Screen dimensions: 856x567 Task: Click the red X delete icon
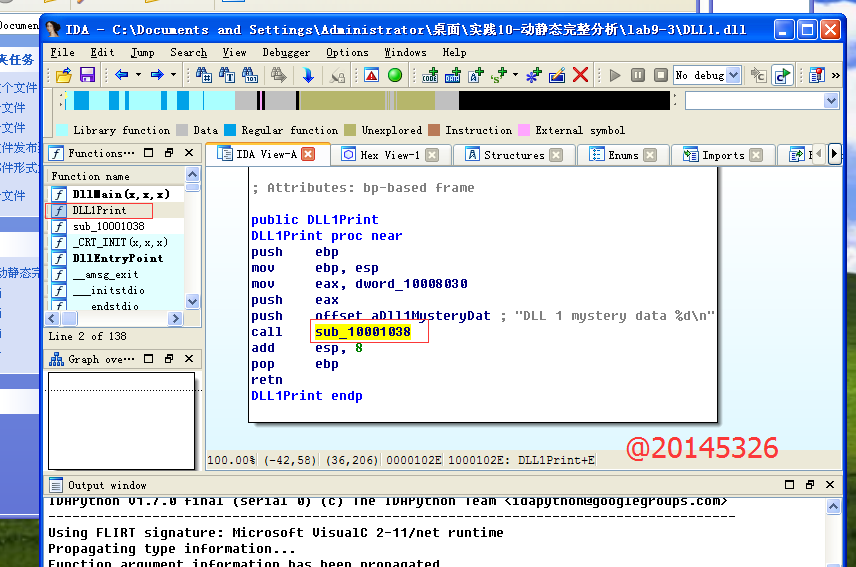pyautogui.click(x=581, y=75)
